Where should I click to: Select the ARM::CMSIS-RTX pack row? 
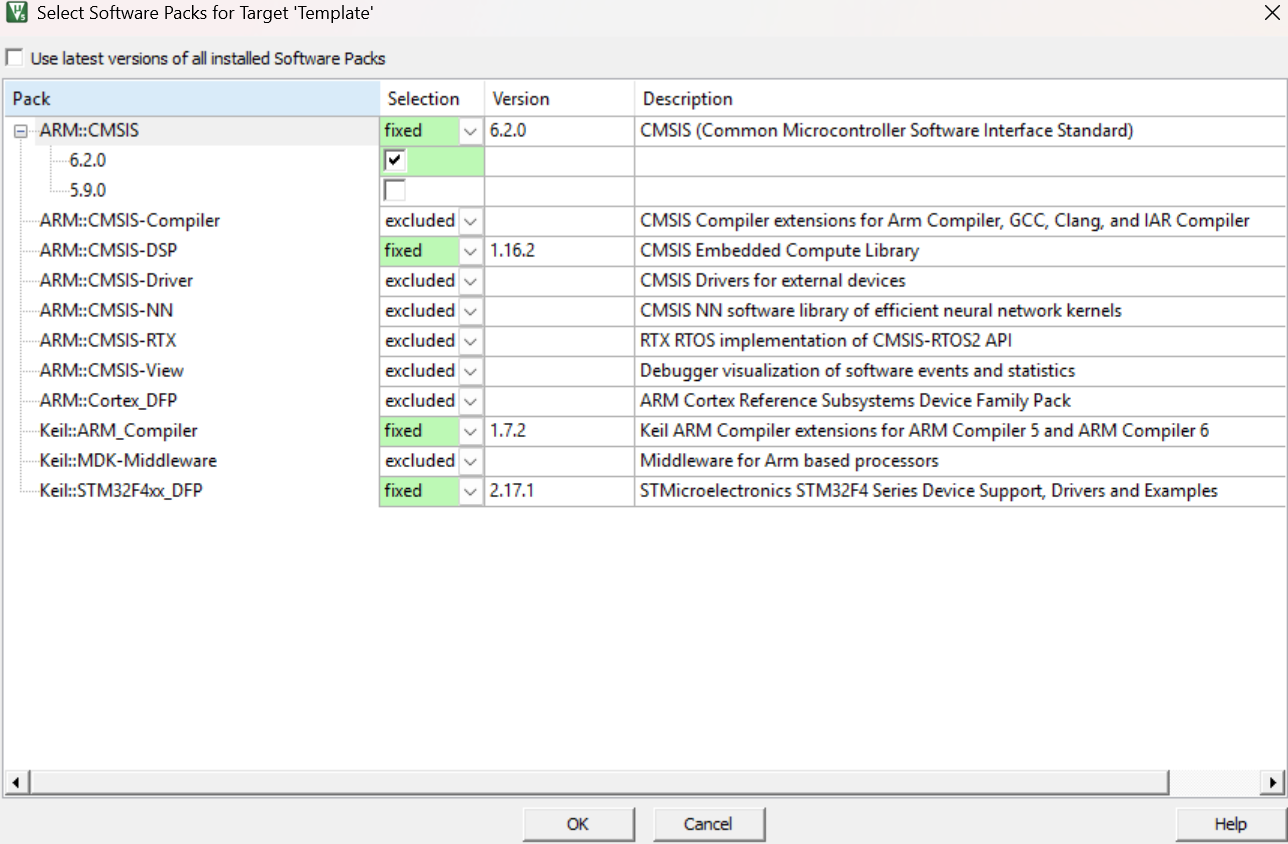pyautogui.click(x=110, y=340)
